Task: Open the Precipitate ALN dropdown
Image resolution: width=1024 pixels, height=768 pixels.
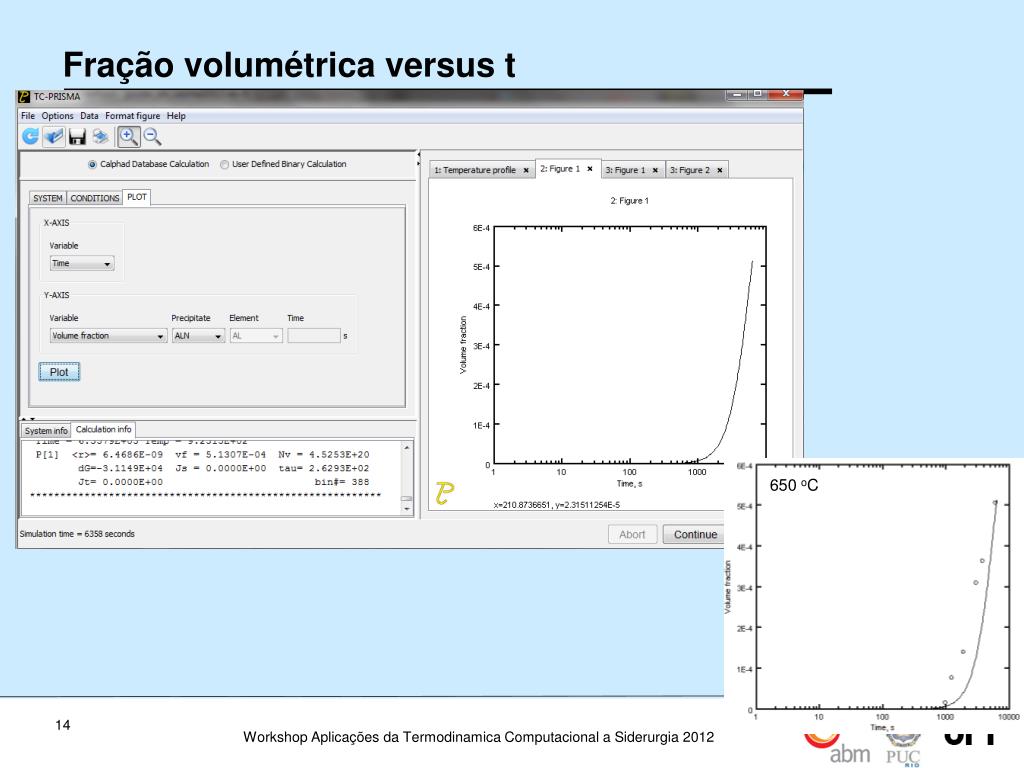Action: (x=199, y=336)
